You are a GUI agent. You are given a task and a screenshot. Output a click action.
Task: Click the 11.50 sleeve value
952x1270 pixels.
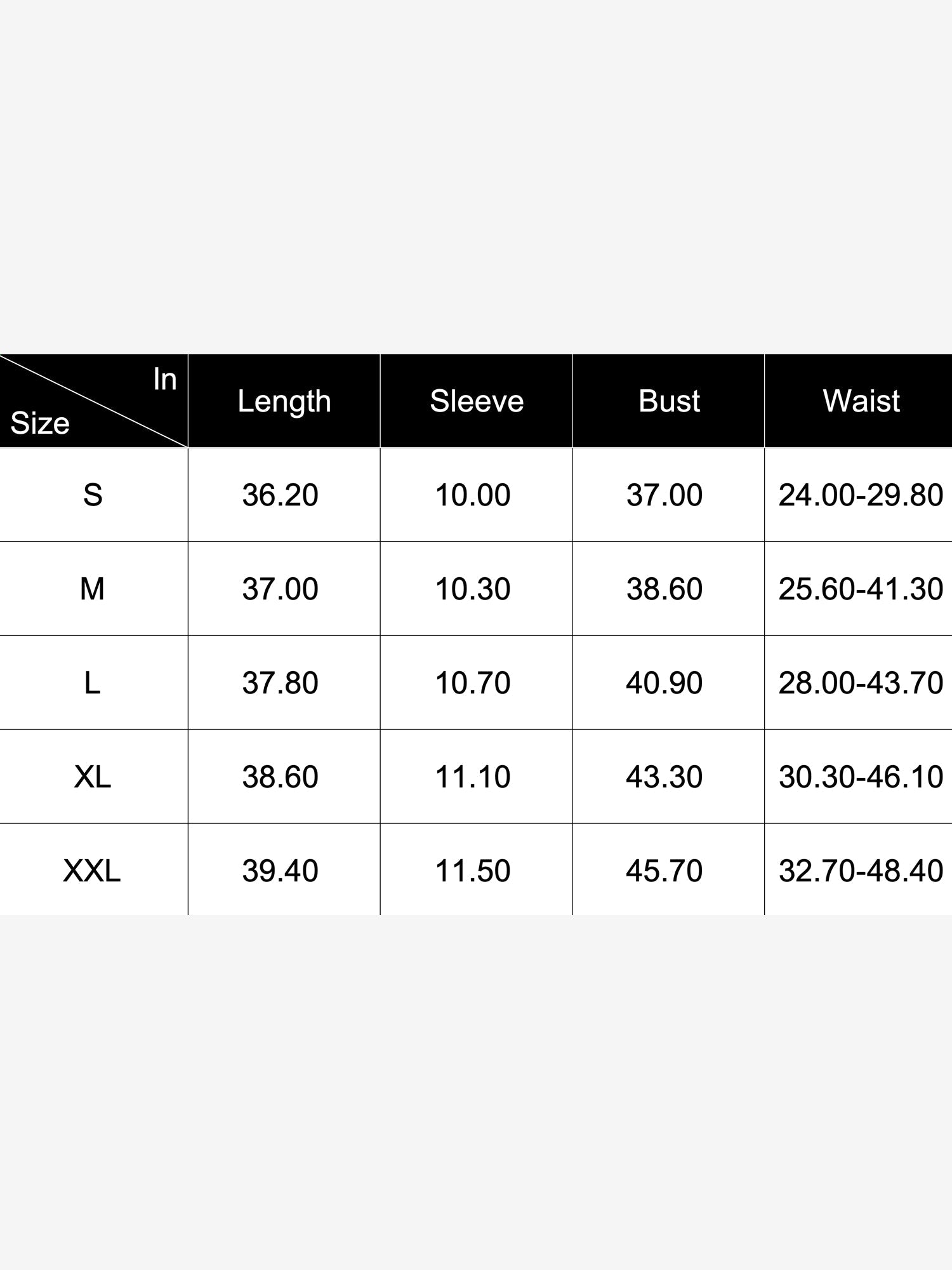pyautogui.click(x=473, y=871)
